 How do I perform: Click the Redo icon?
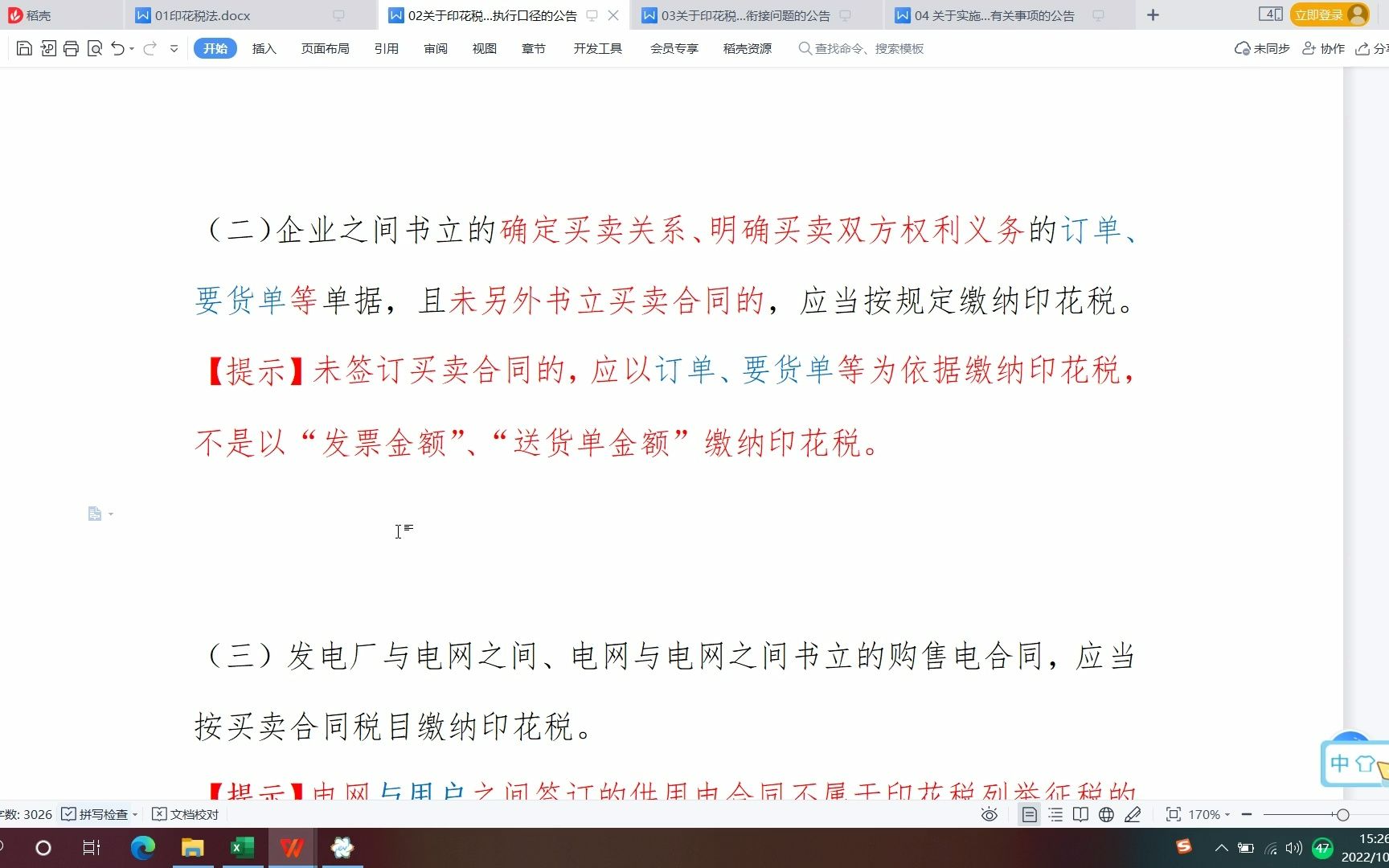(x=150, y=49)
